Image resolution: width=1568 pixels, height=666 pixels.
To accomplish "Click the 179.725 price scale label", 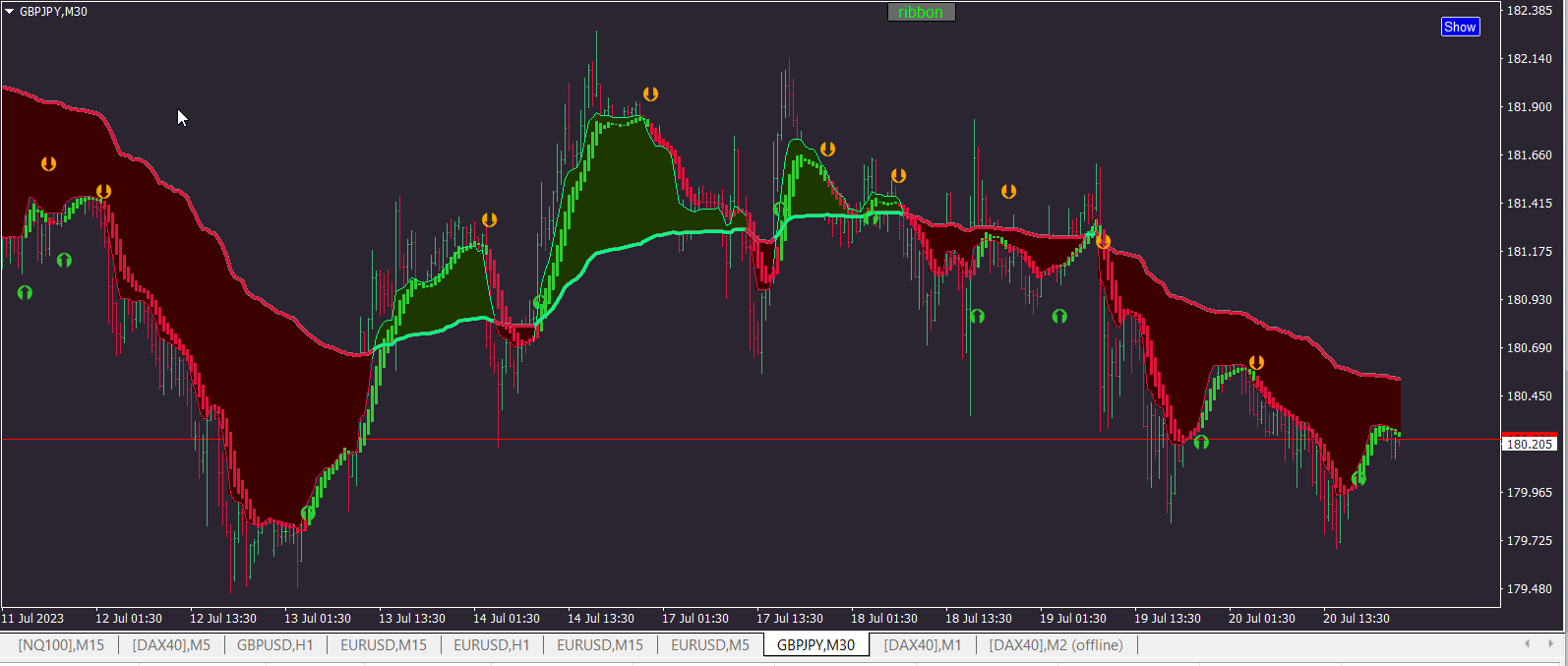I will [1530, 541].
